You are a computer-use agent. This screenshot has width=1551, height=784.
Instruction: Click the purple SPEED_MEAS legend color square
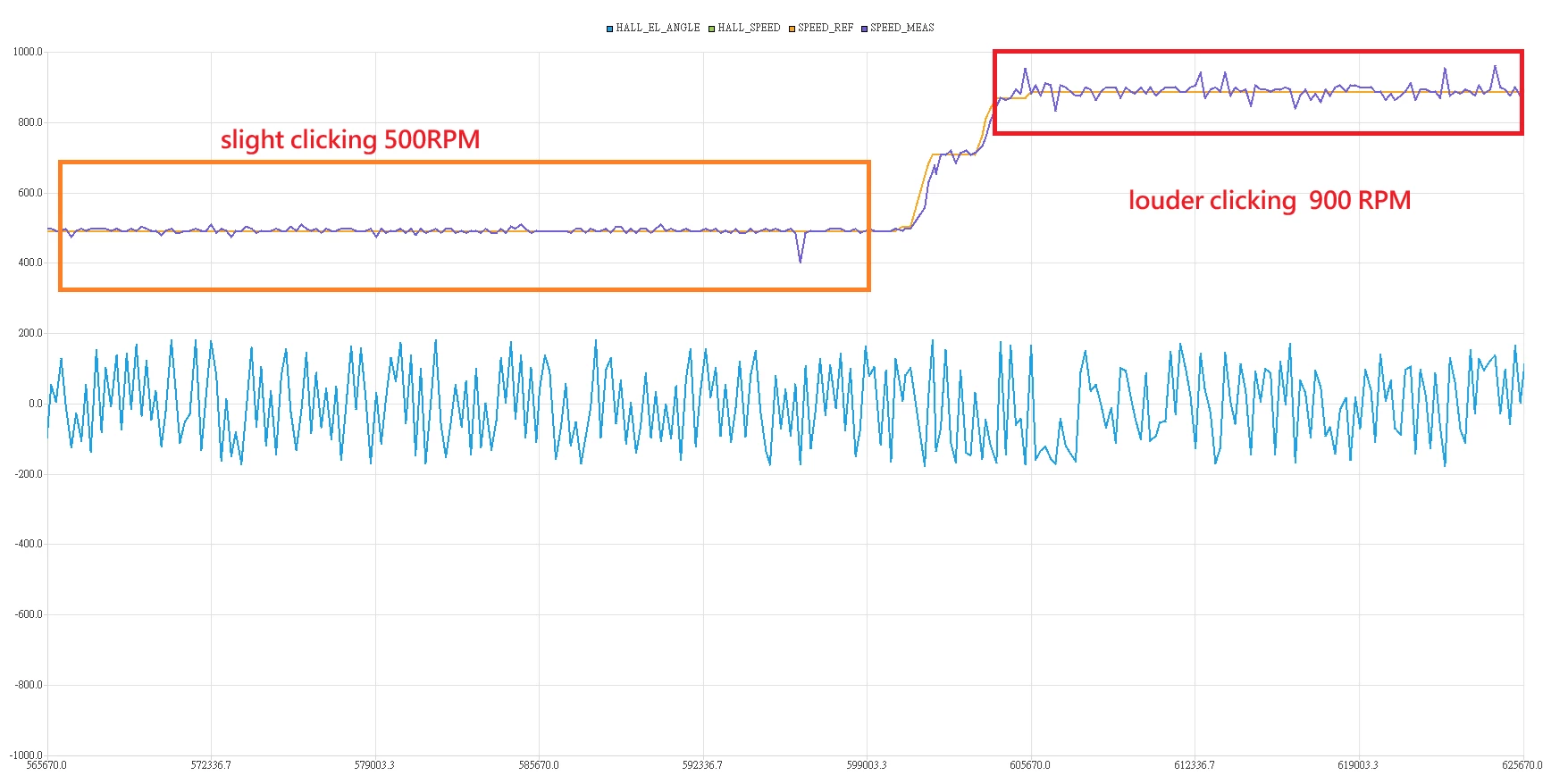tap(865, 29)
